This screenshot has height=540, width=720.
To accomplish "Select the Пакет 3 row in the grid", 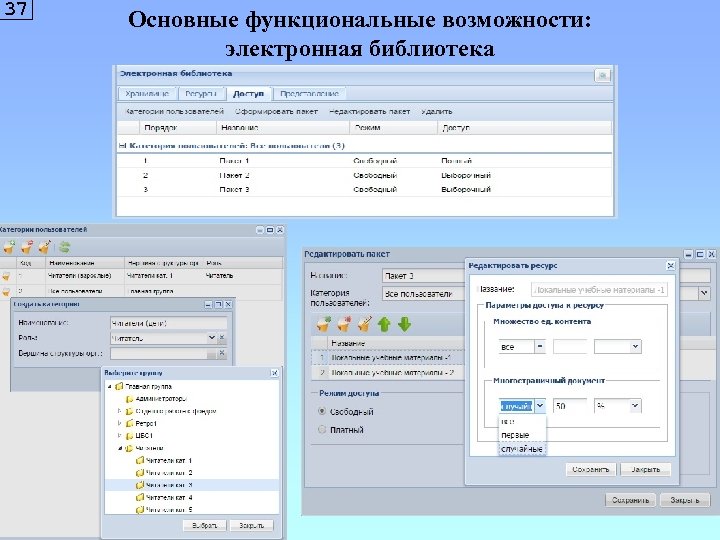I will click(364, 189).
